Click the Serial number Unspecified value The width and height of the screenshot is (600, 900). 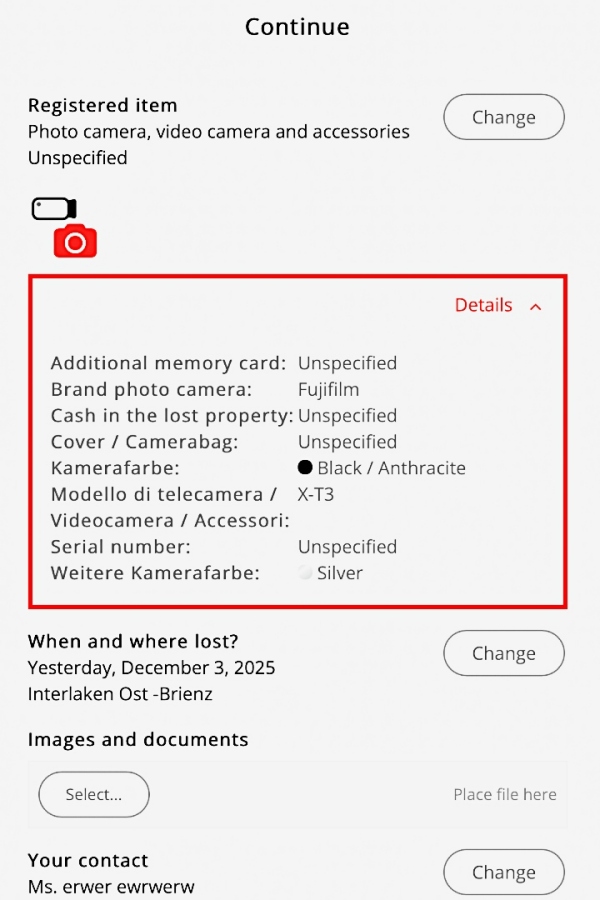pos(347,546)
